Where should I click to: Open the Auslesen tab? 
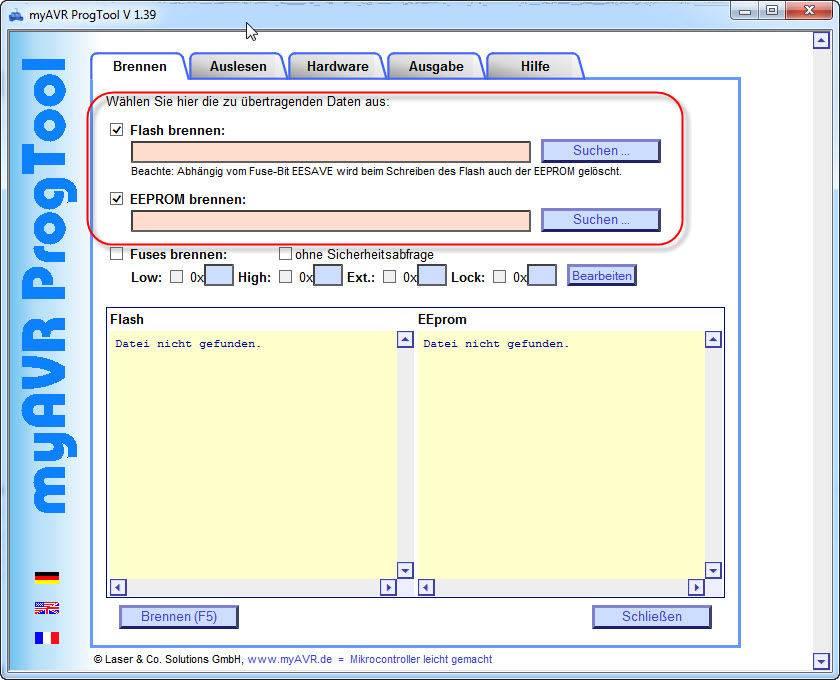tap(238, 66)
